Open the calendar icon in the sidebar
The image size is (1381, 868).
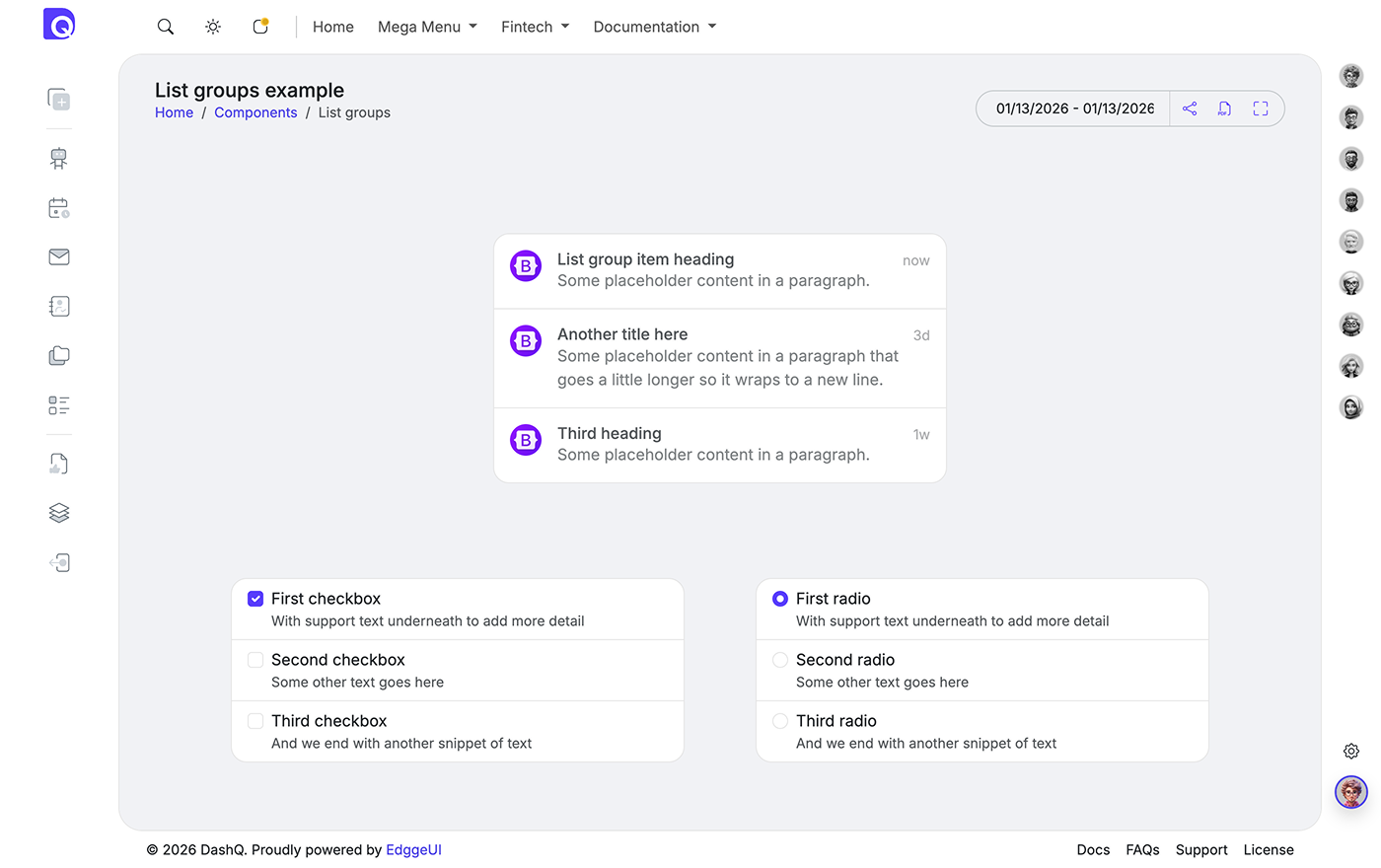click(x=59, y=208)
